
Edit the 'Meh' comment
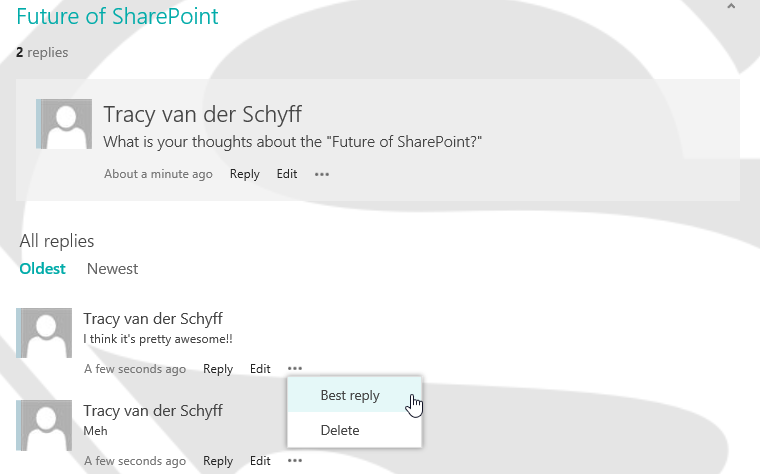(260, 461)
